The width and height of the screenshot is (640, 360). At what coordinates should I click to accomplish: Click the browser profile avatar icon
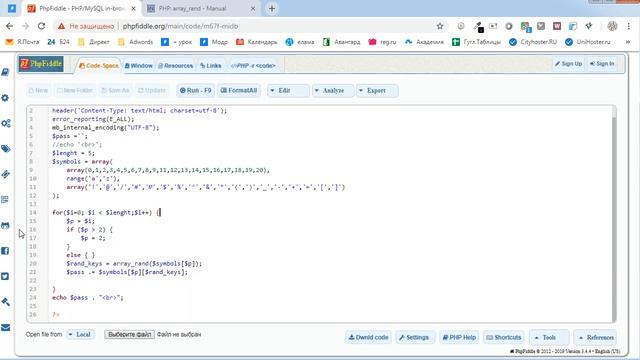pos(612,26)
